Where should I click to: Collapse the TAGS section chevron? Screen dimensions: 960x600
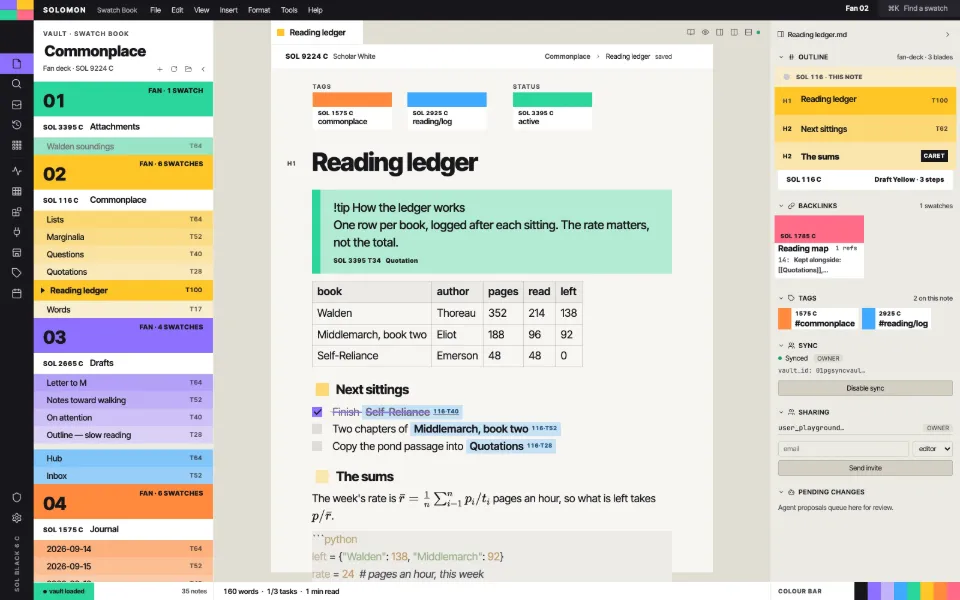click(781, 298)
